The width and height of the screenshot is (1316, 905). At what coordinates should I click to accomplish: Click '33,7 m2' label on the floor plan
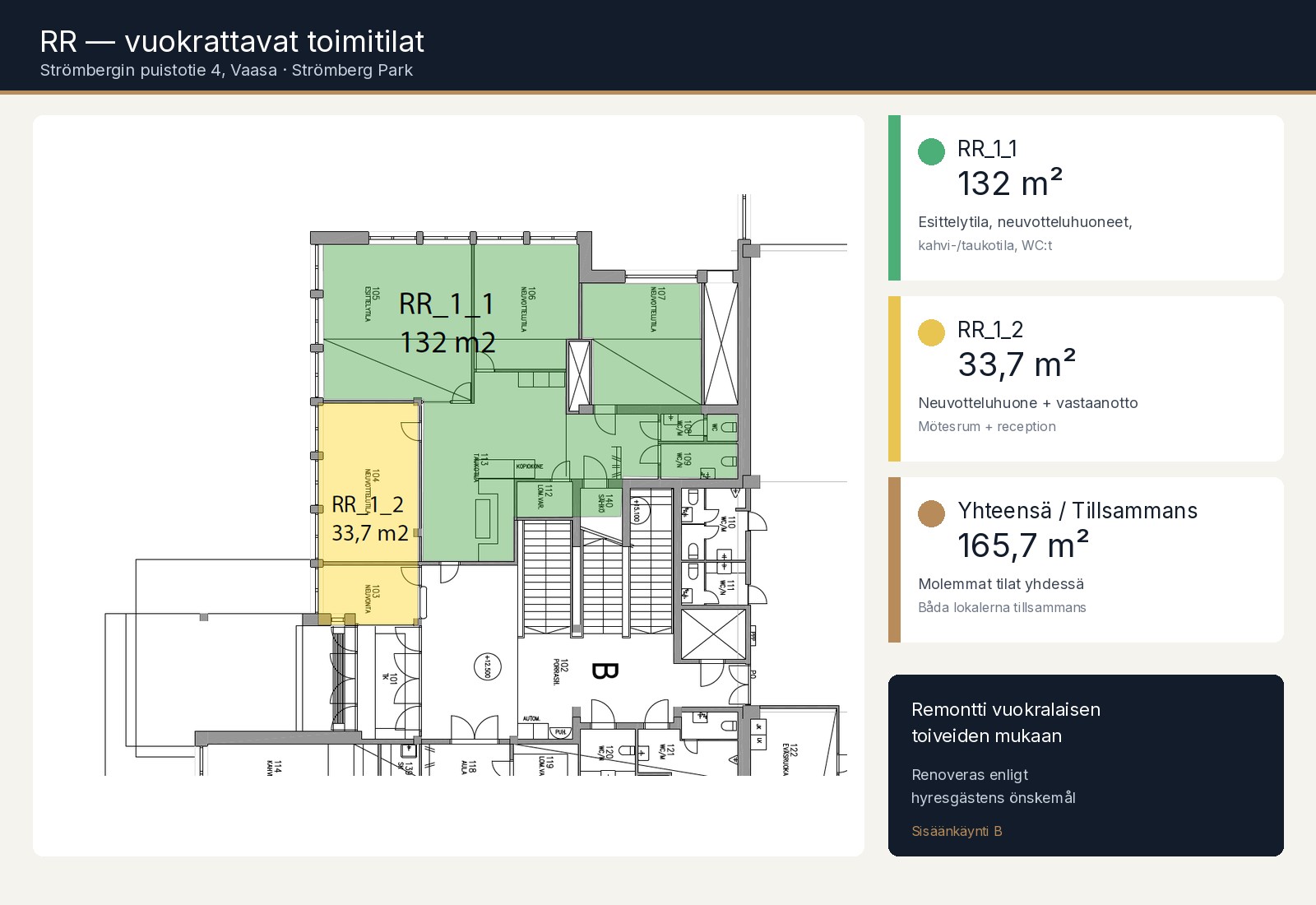click(370, 533)
